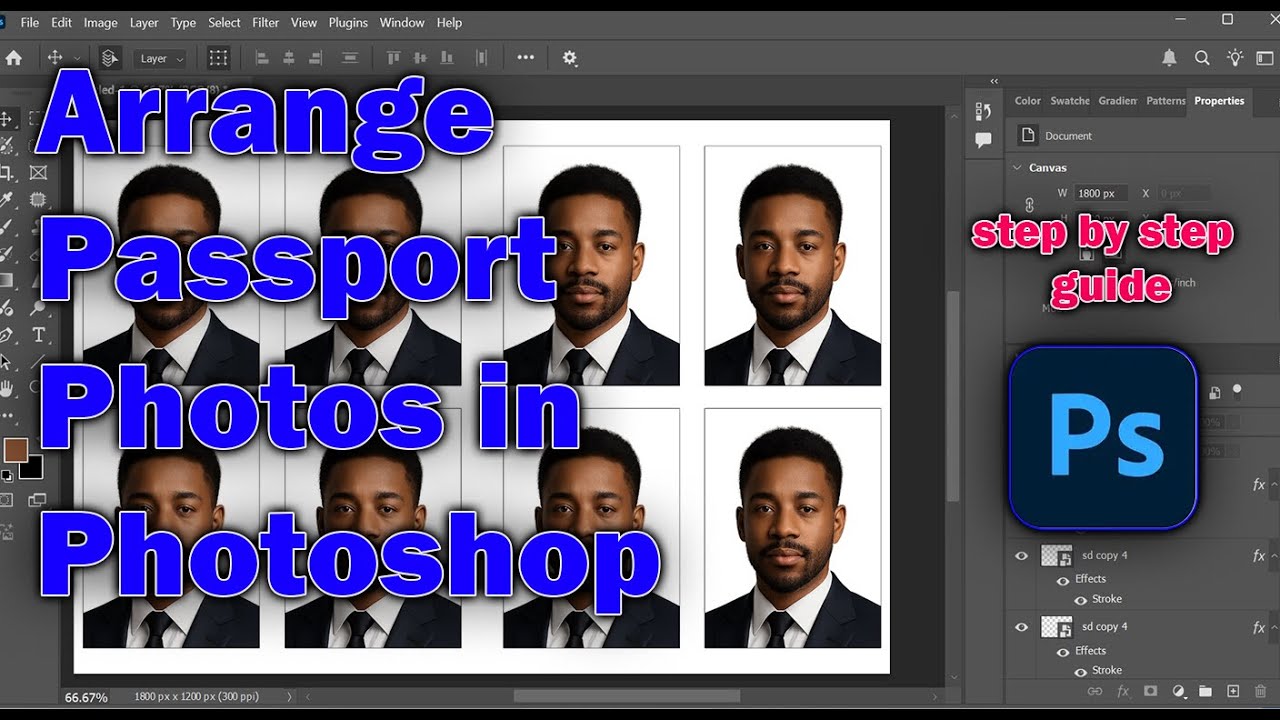Screen dimensions: 1280x720
Task: Toggle Auto-Select in the options bar
Action: click(110, 58)
